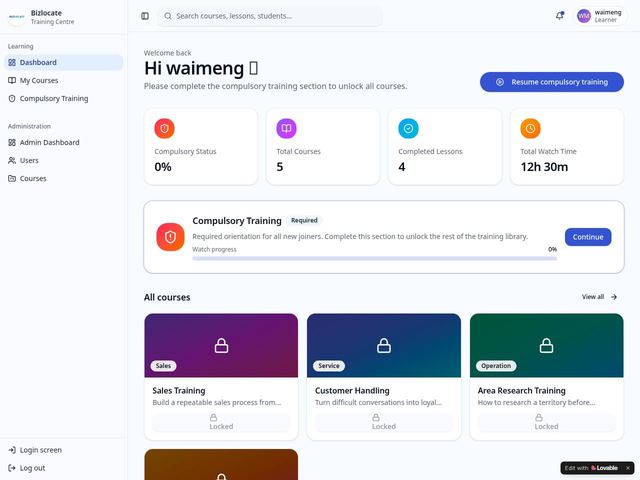Close the Edit with Lovable badge
This screenshot has width=640, height=480.
click(628, 468)
